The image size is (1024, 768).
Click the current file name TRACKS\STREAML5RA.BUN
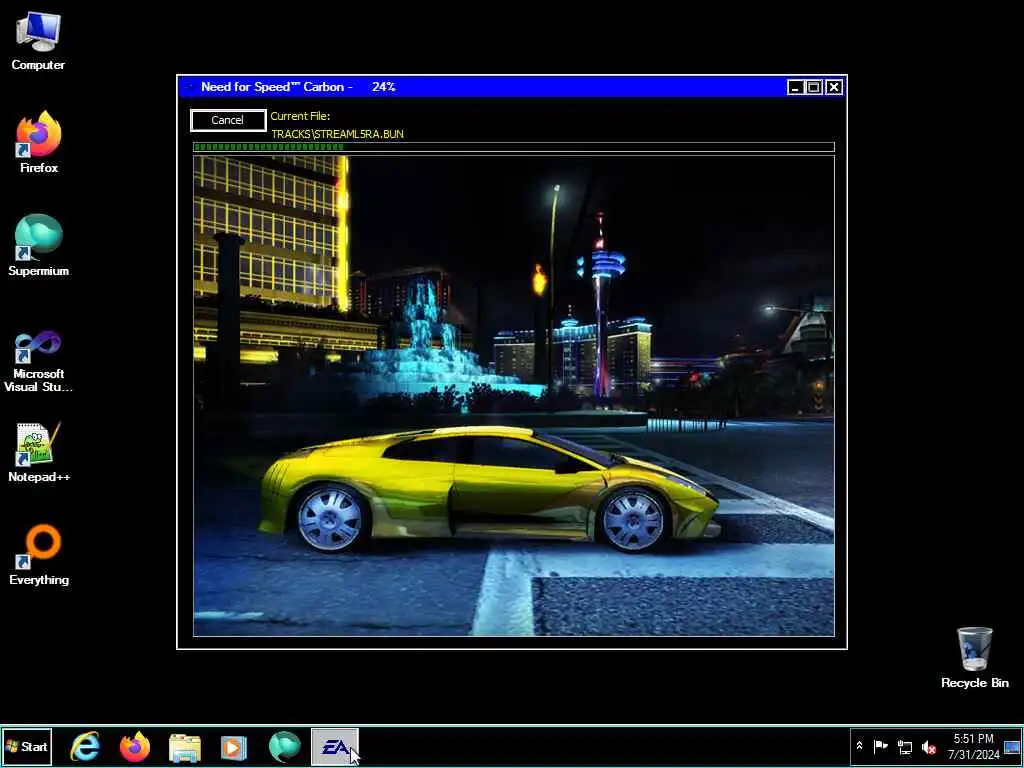pyautogui.click(x=337, y=134)
